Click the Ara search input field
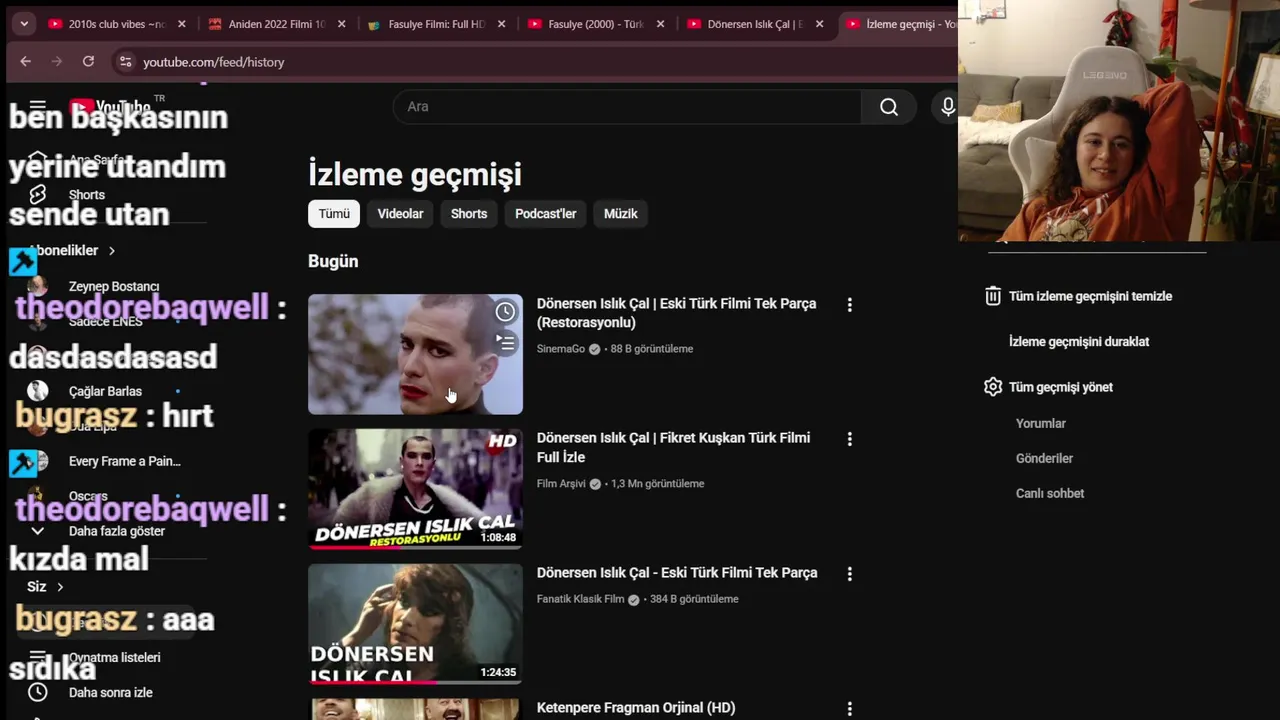 tap(627, 107)
